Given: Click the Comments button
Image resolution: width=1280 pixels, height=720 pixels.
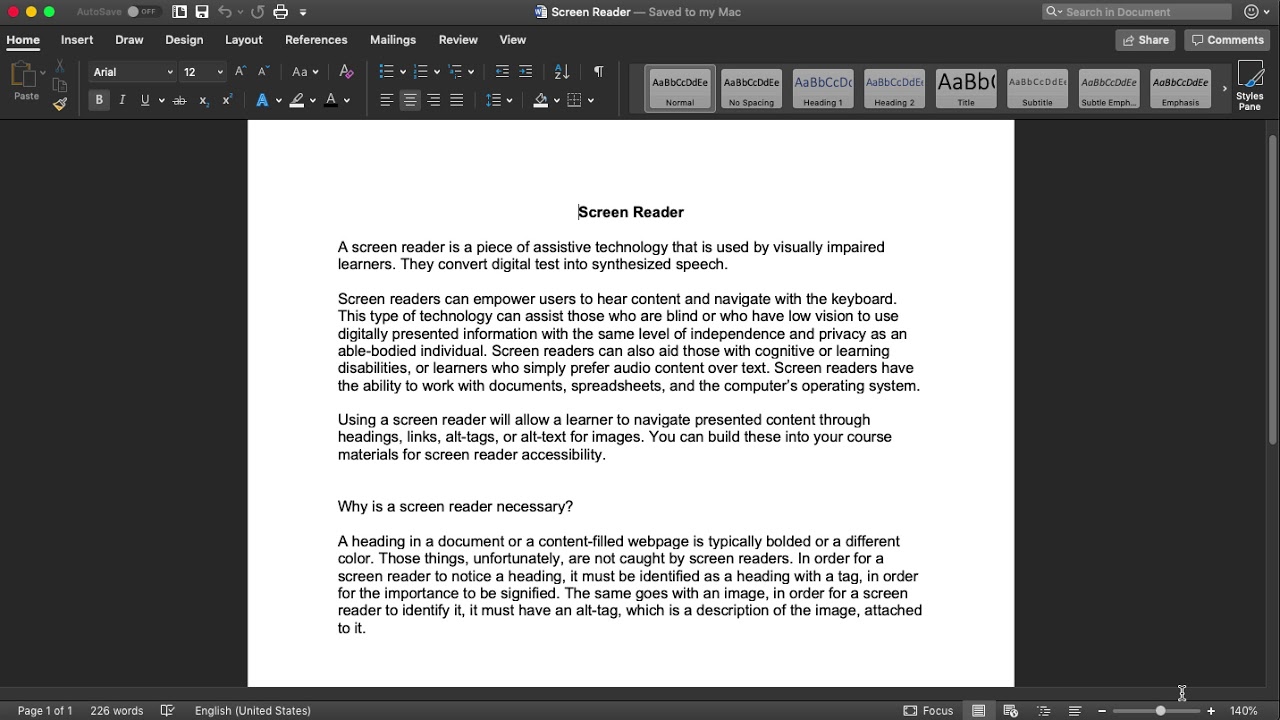Looking at the screenshot, I should pyautogui.click(x=1228, y=40).
